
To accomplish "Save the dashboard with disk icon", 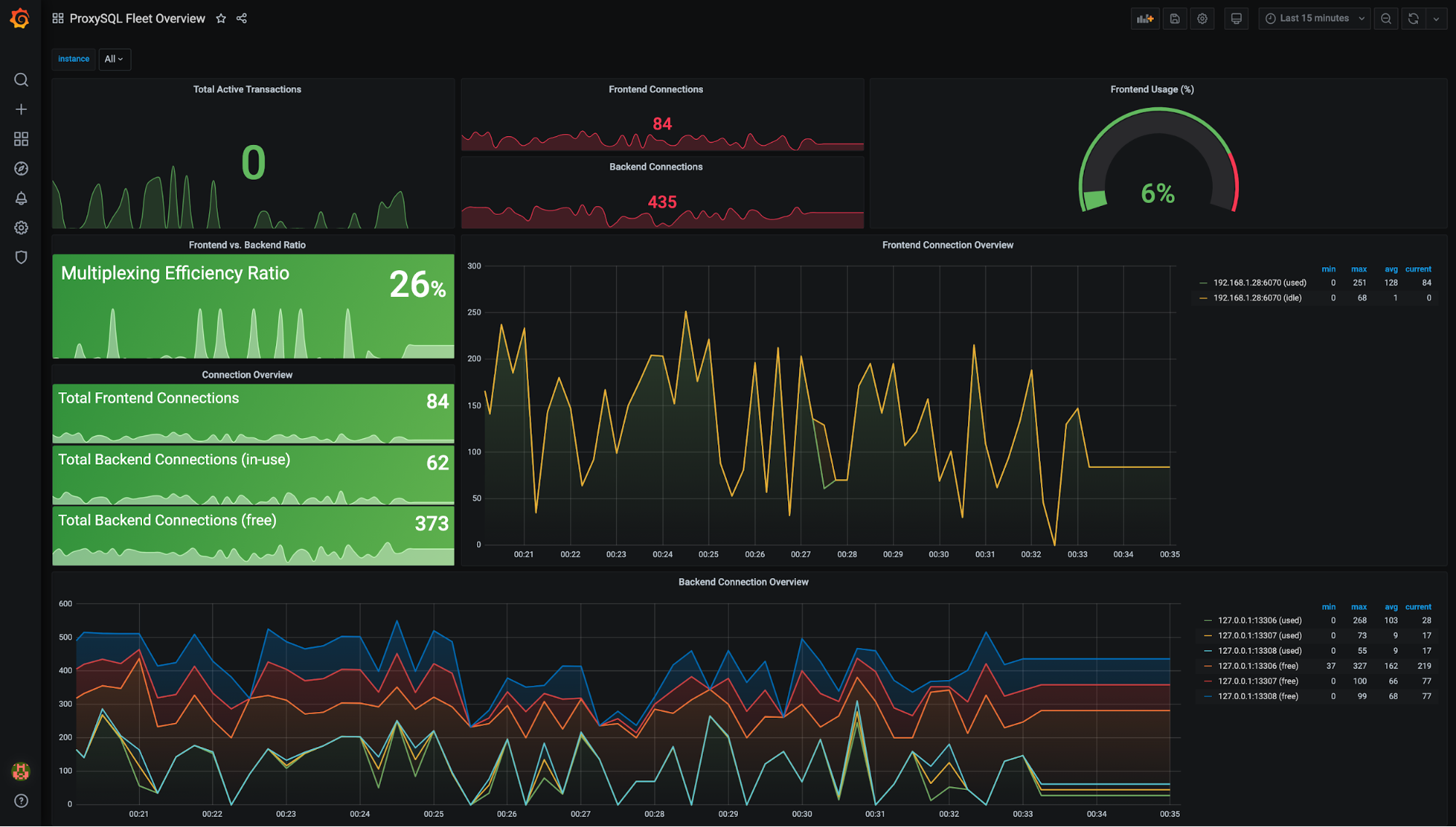I will pos(1175,19).
